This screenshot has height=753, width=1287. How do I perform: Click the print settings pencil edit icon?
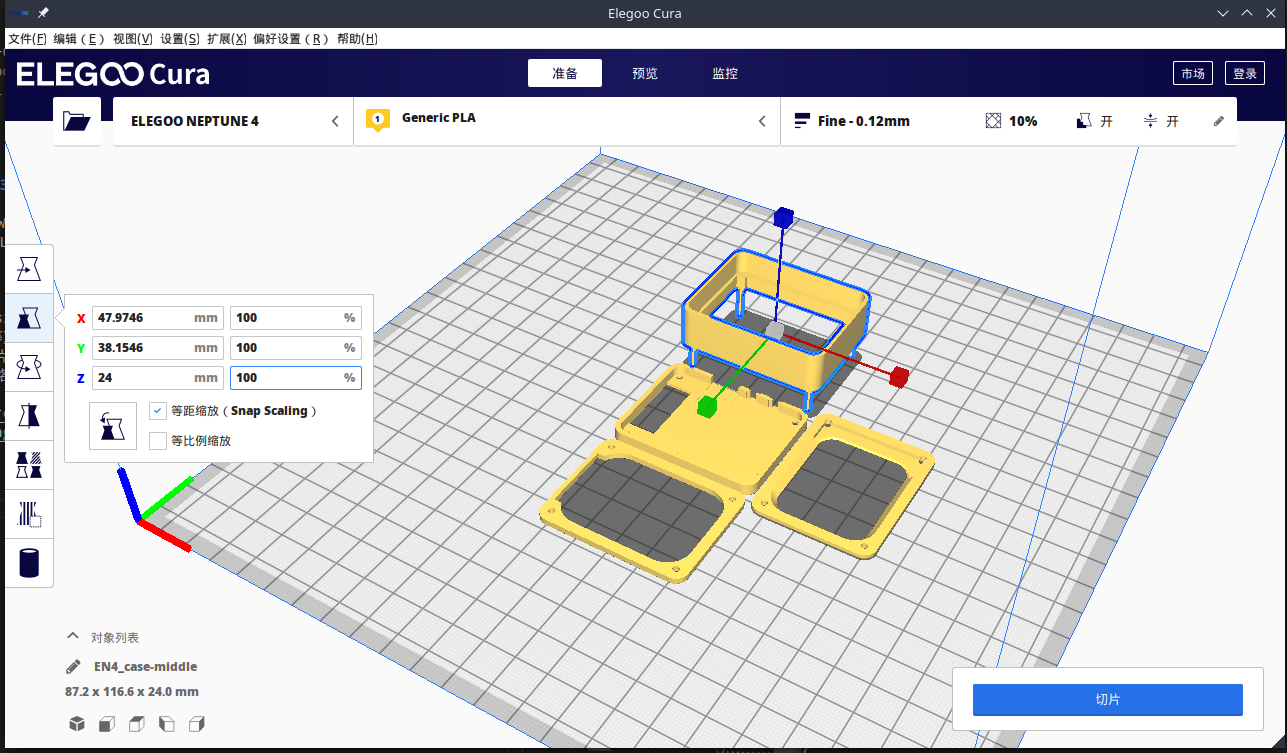point(1218,121)
